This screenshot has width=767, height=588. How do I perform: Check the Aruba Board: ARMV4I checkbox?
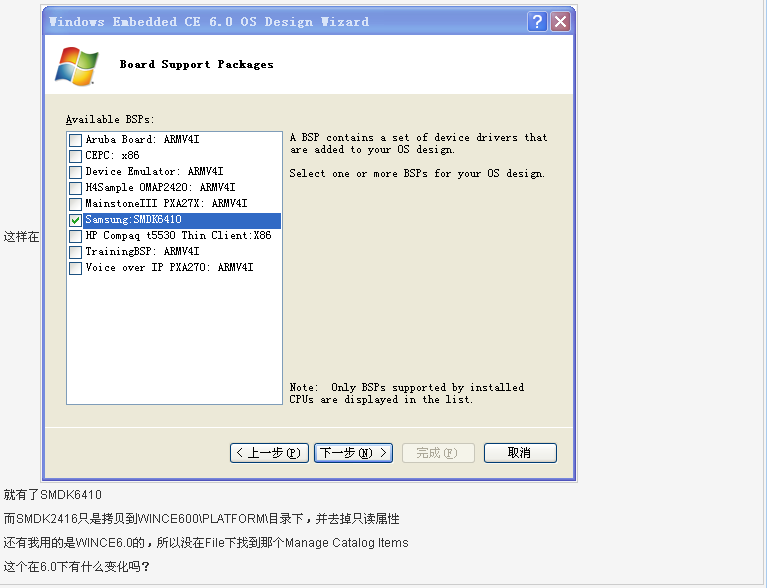click(x=75, y=140)
